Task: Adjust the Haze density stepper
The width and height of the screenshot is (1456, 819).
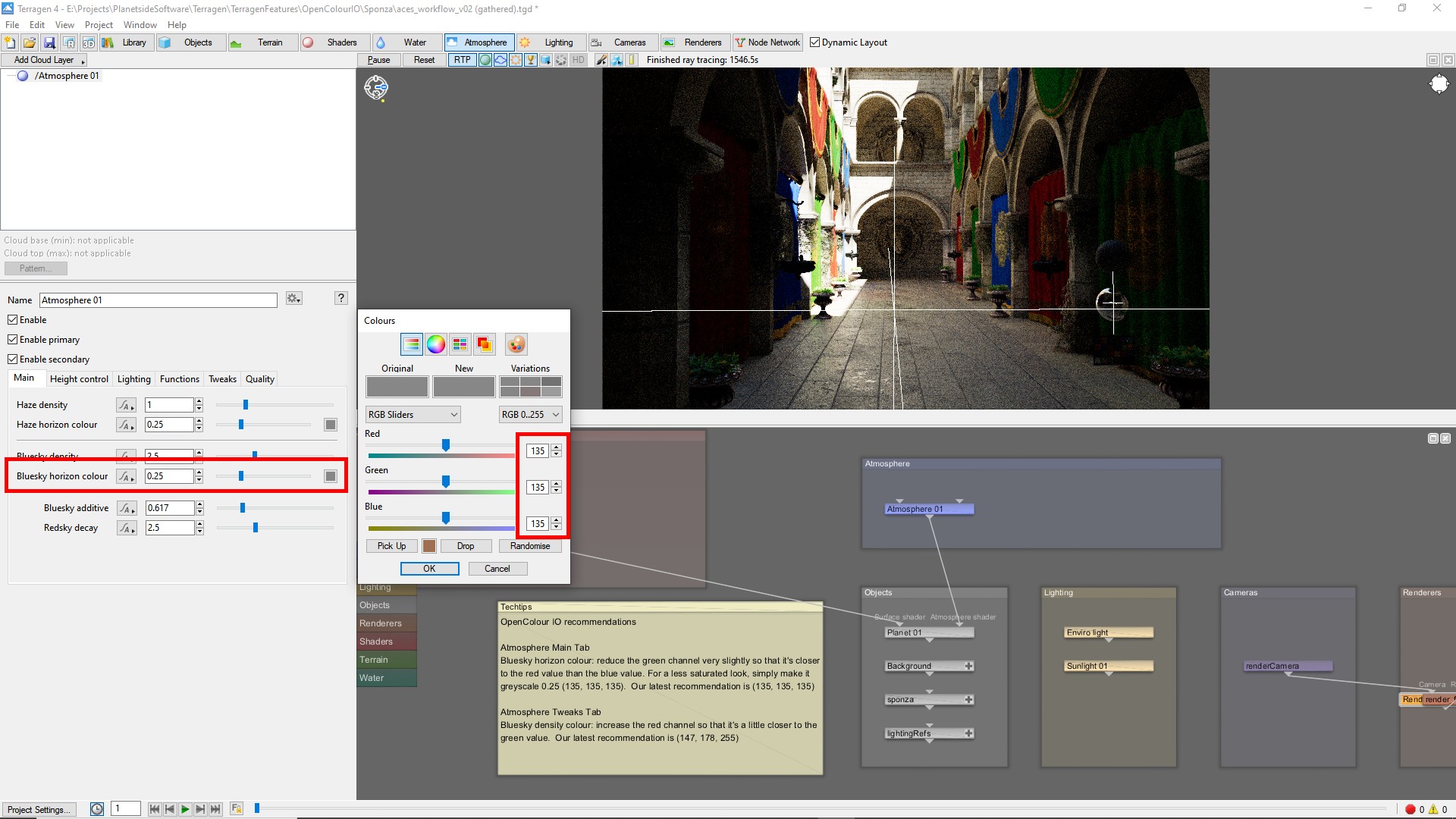Action: click(x=199, y=405)
